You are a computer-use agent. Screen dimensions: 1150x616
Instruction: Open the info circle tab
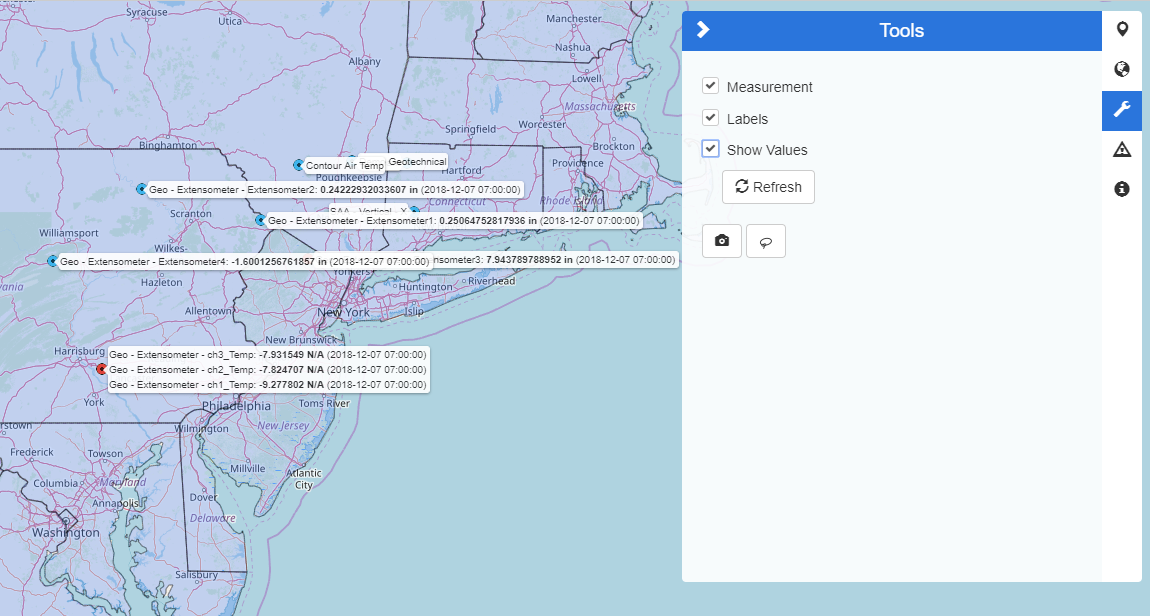pyautogui.click(x=1121, y=189)
